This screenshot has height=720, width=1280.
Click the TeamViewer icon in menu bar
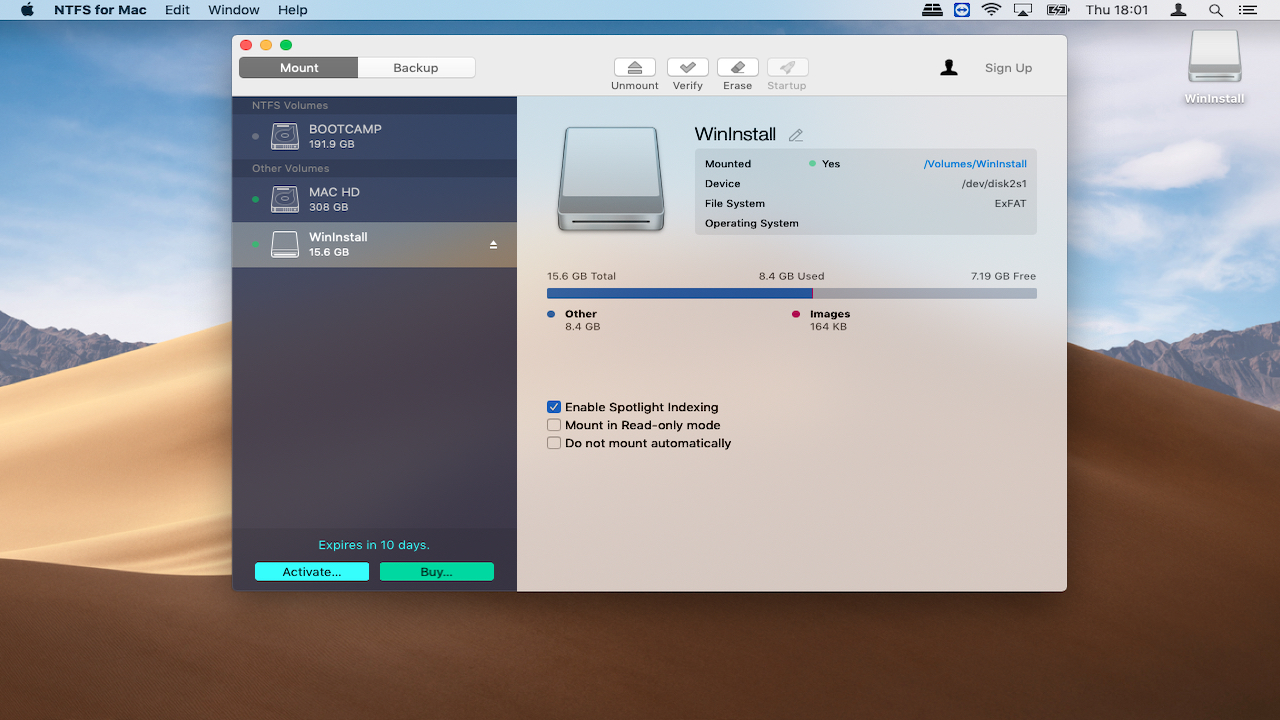(x=962, y=10)
